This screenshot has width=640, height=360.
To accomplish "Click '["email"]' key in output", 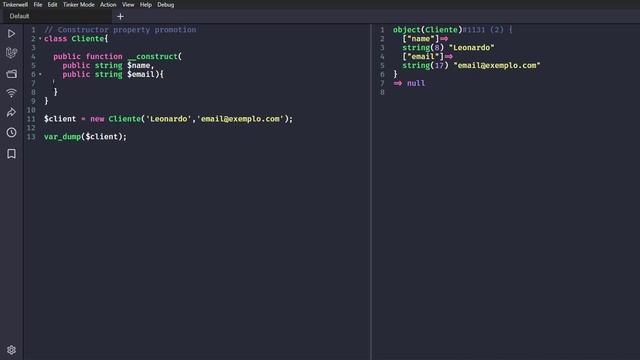I will (423, 57).
